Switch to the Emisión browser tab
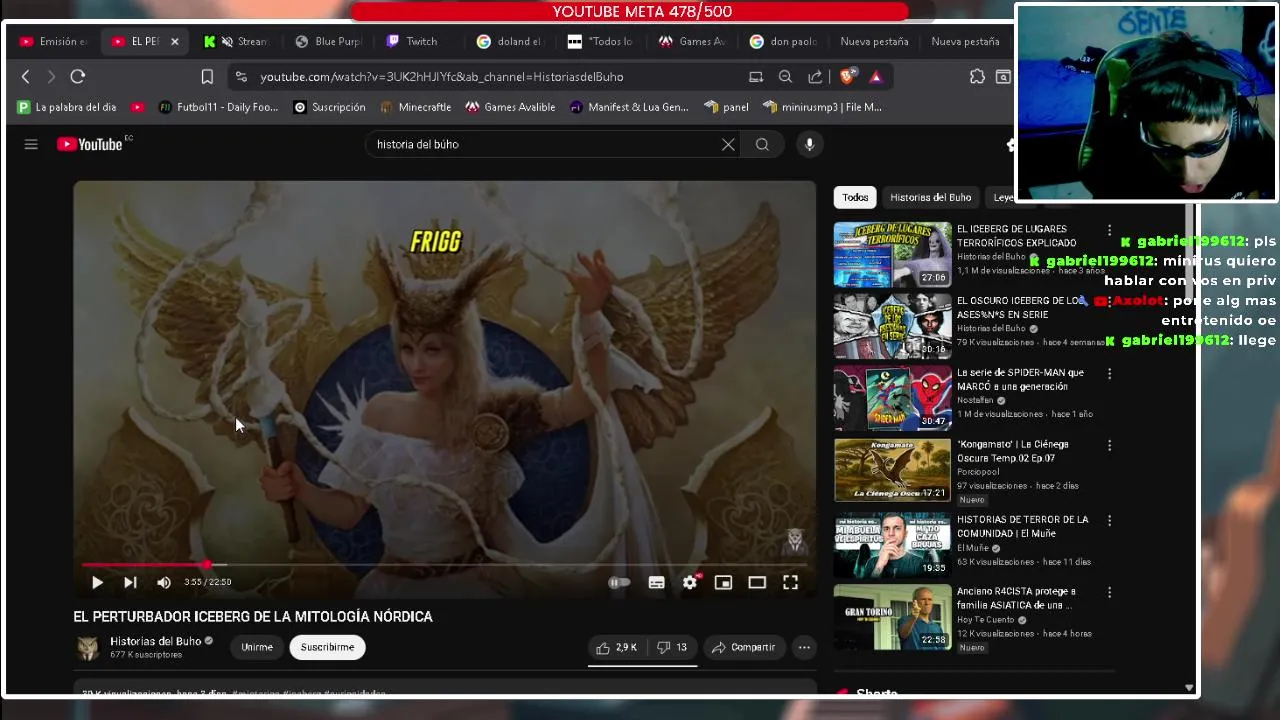 click(x=55, y=41)
